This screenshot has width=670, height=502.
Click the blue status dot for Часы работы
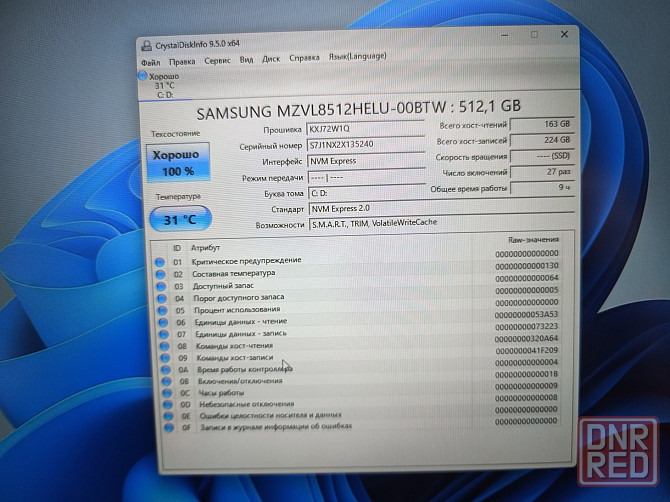tap(167, 393)
